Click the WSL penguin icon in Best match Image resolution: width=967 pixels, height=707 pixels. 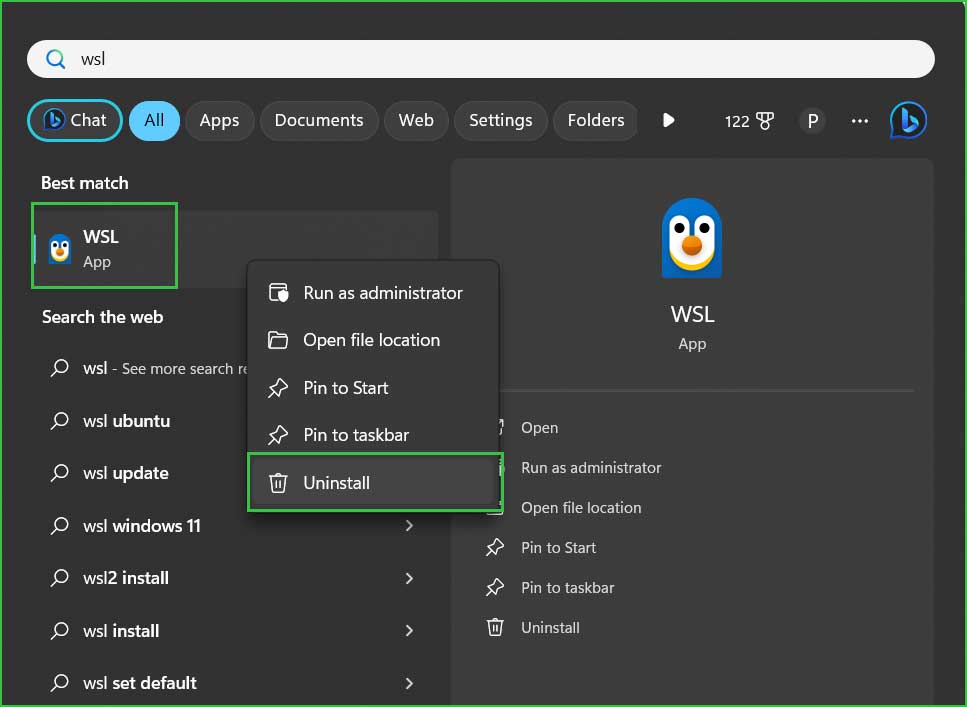(60, 248)
